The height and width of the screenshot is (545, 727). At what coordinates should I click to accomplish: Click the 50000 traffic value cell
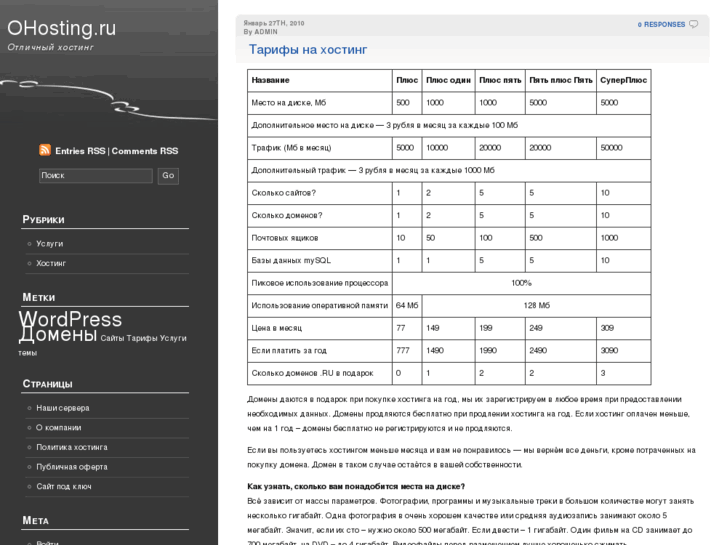coord(624,148)
